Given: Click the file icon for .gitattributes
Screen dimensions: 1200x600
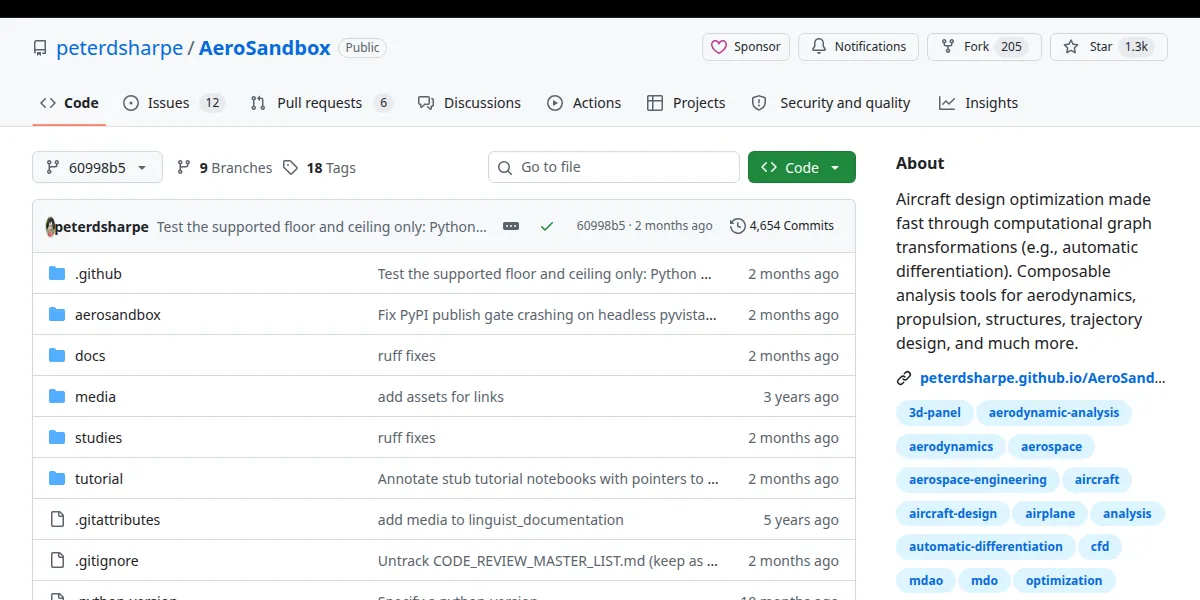Looking at the screenshot, I should click(x=57, y=520).
